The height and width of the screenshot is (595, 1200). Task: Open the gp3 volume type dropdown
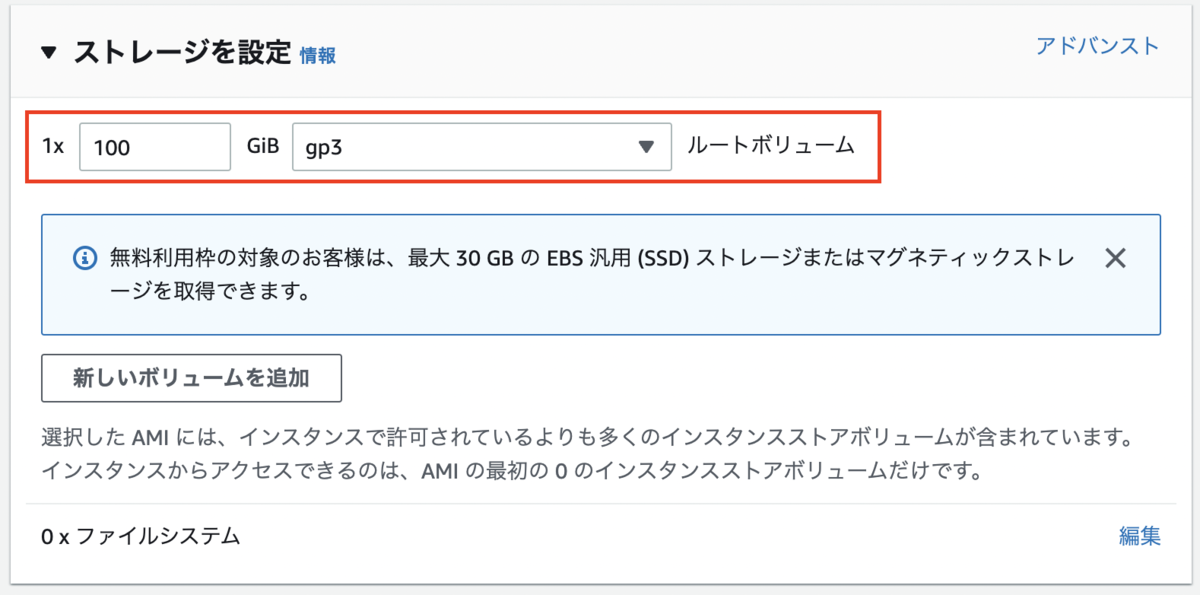482,147
